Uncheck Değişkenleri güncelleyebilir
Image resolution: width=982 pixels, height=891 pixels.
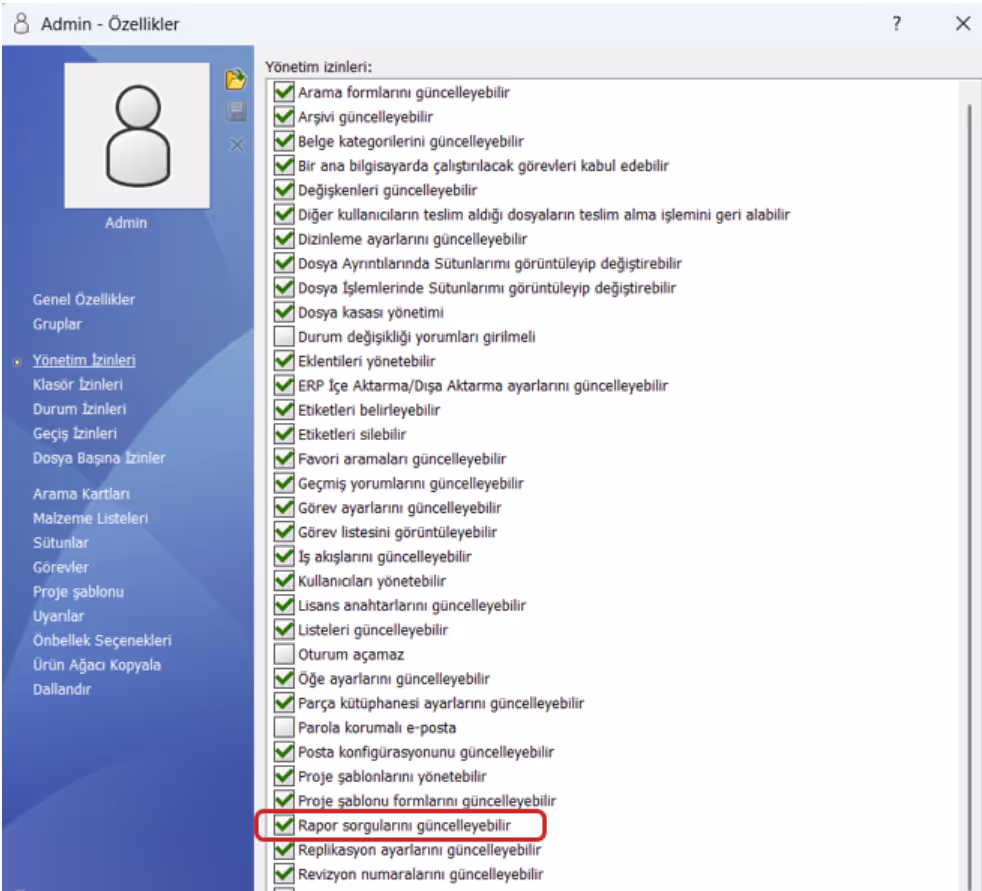(284, 190)
